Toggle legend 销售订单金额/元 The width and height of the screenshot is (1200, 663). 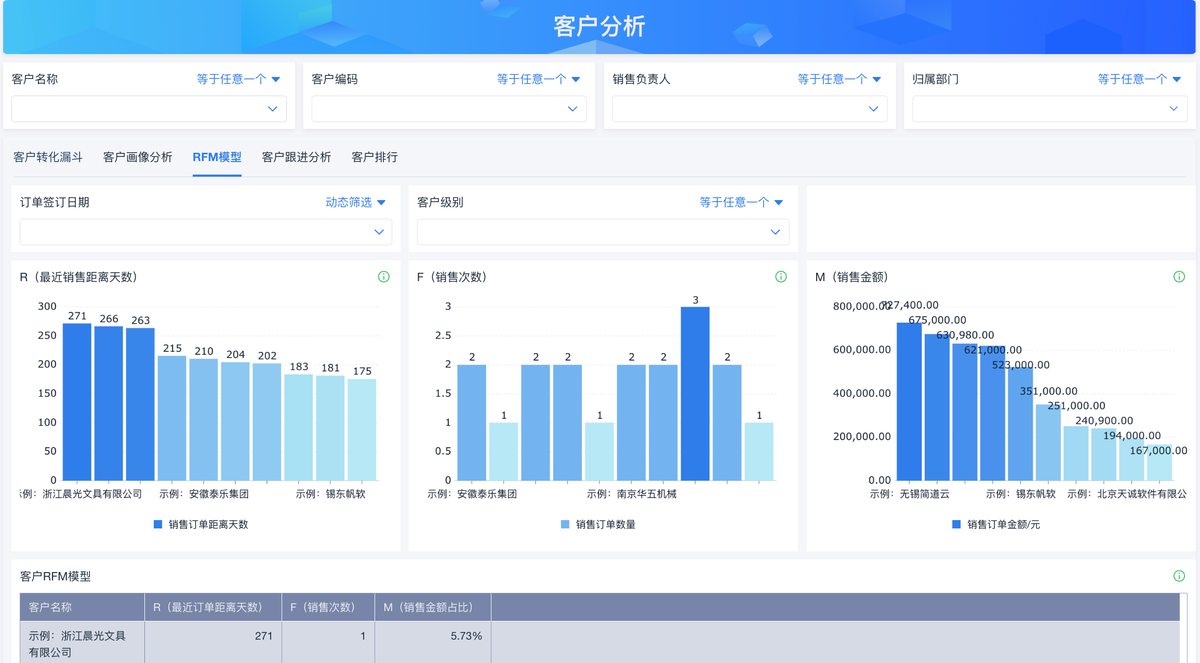tap(996, 524)
